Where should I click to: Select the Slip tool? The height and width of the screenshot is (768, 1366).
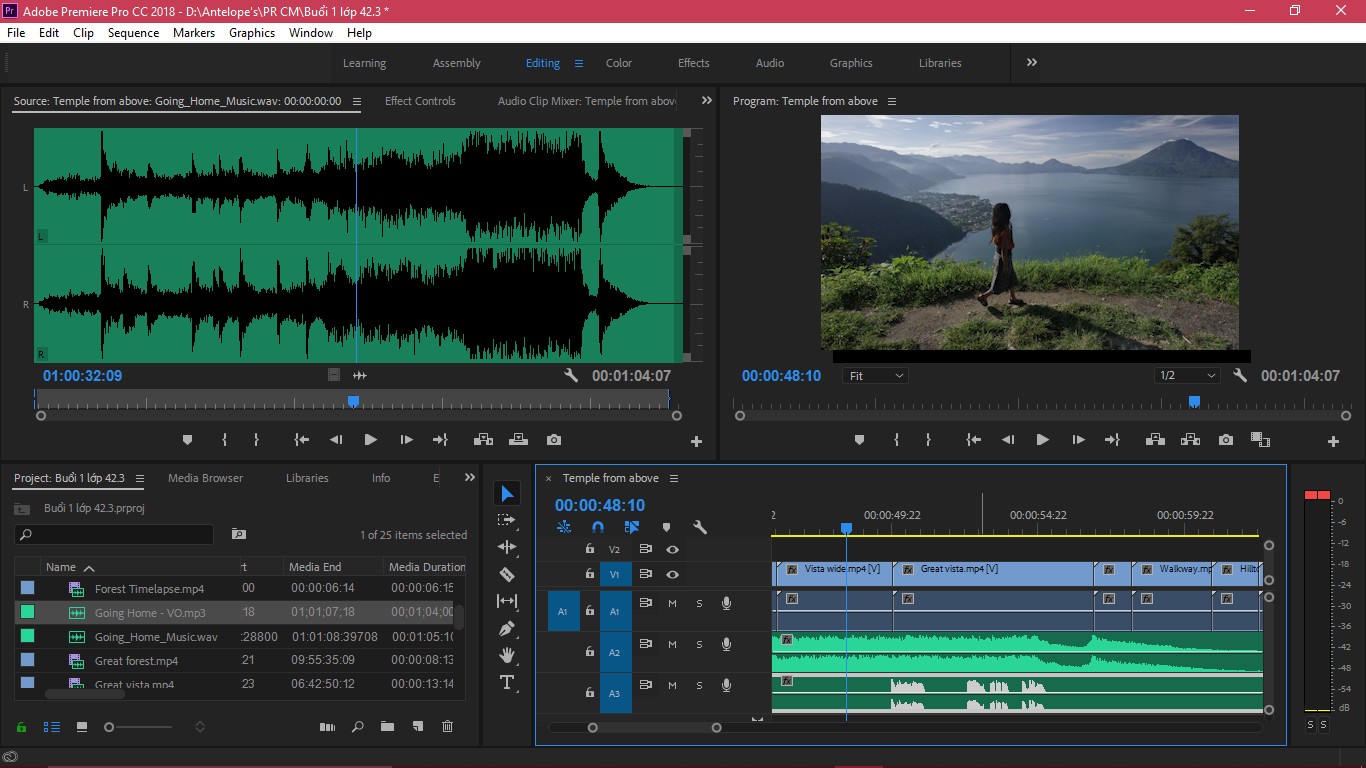(507, 601)
